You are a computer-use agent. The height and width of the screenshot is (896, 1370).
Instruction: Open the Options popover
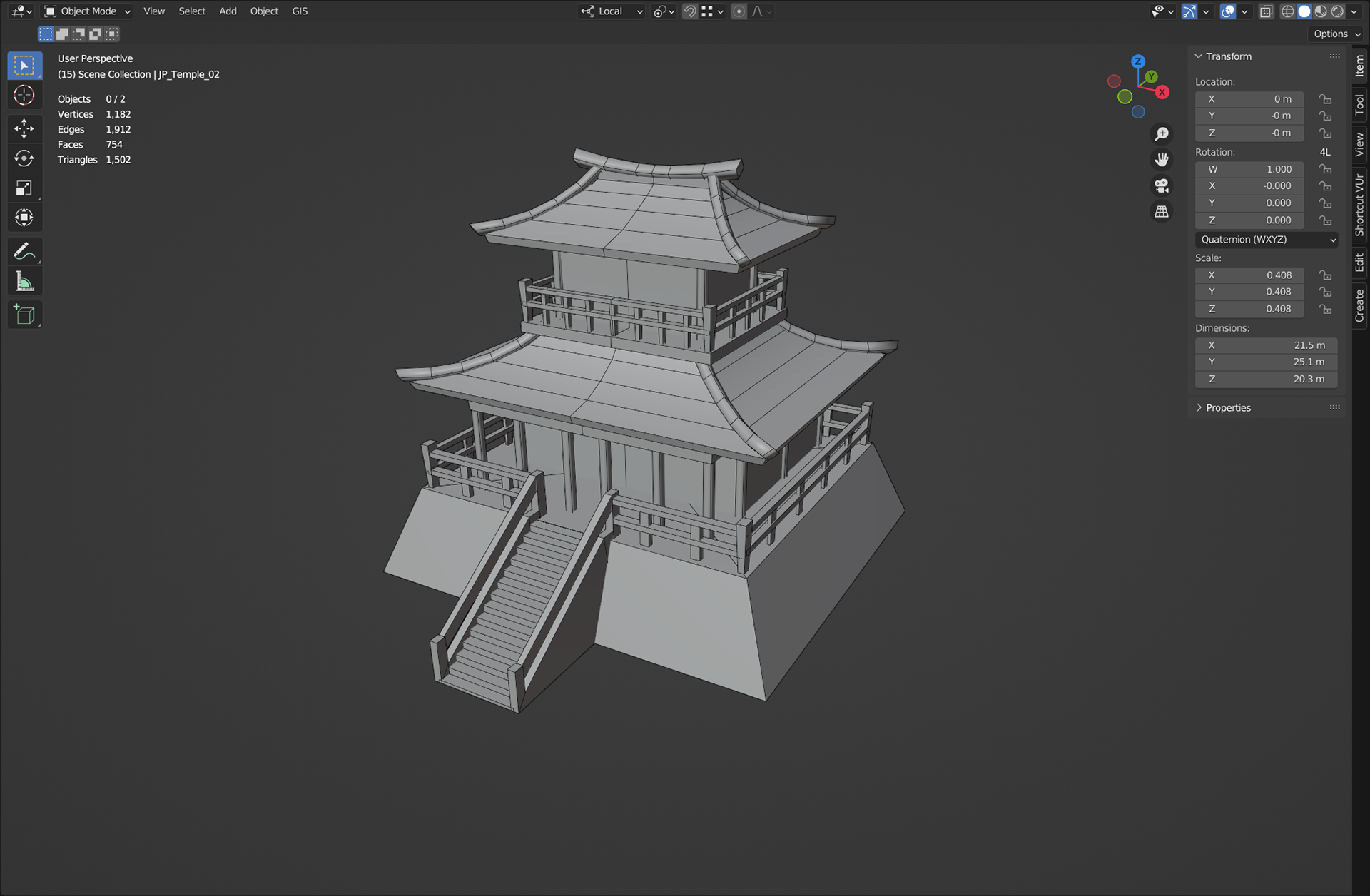pyautogui.click(x=1336, y=34)
